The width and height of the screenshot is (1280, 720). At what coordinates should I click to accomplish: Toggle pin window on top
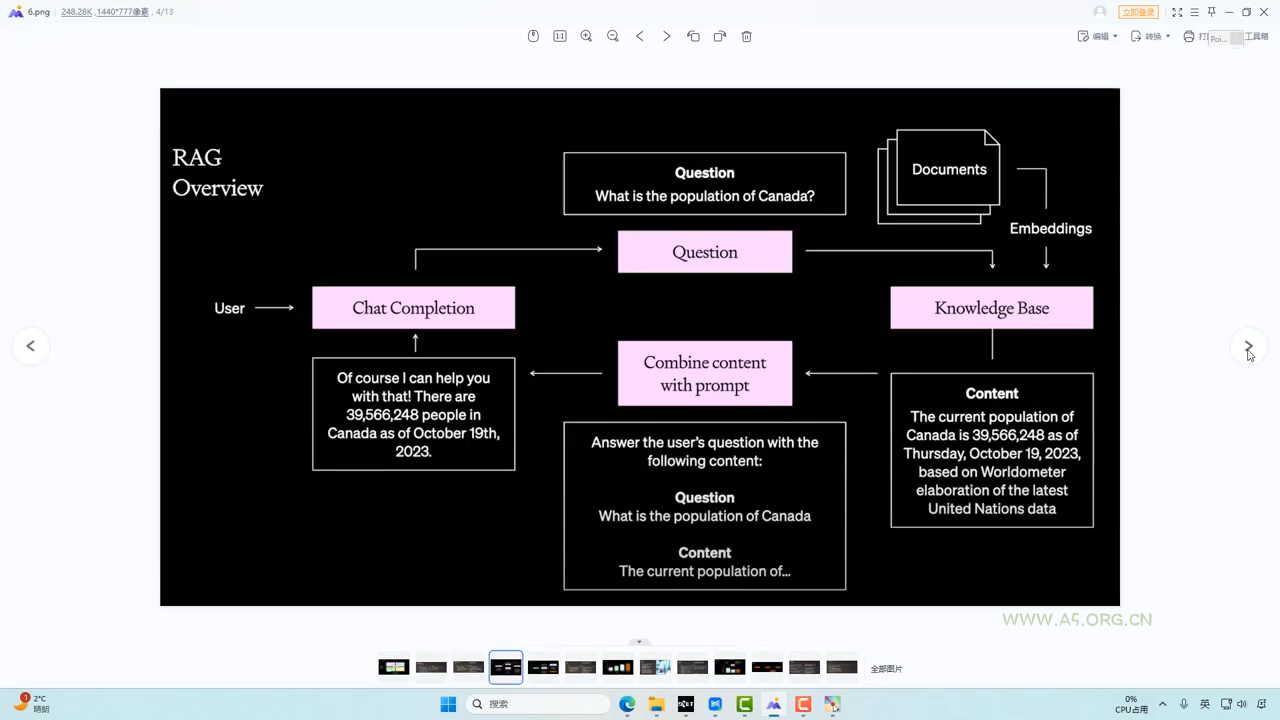coord(1211,12)
